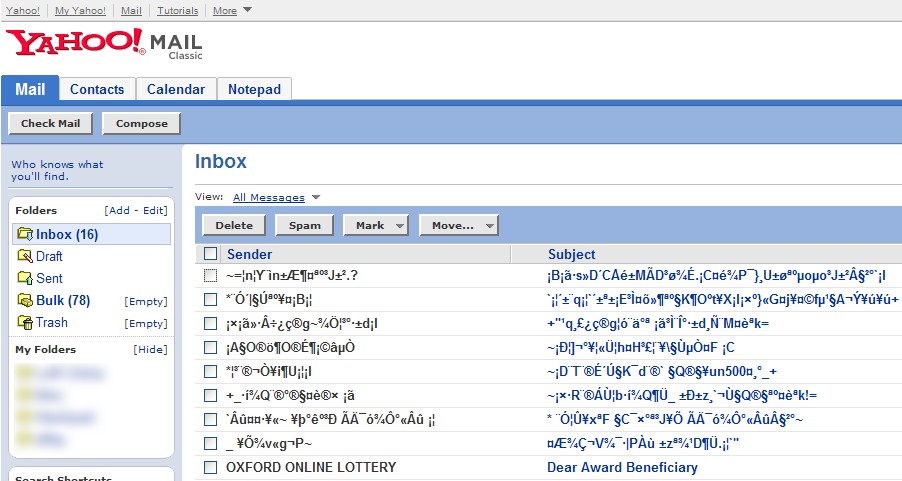This screenshot has height=481, width=902.
Task: Open the Sent folder link
Action: 49,278
